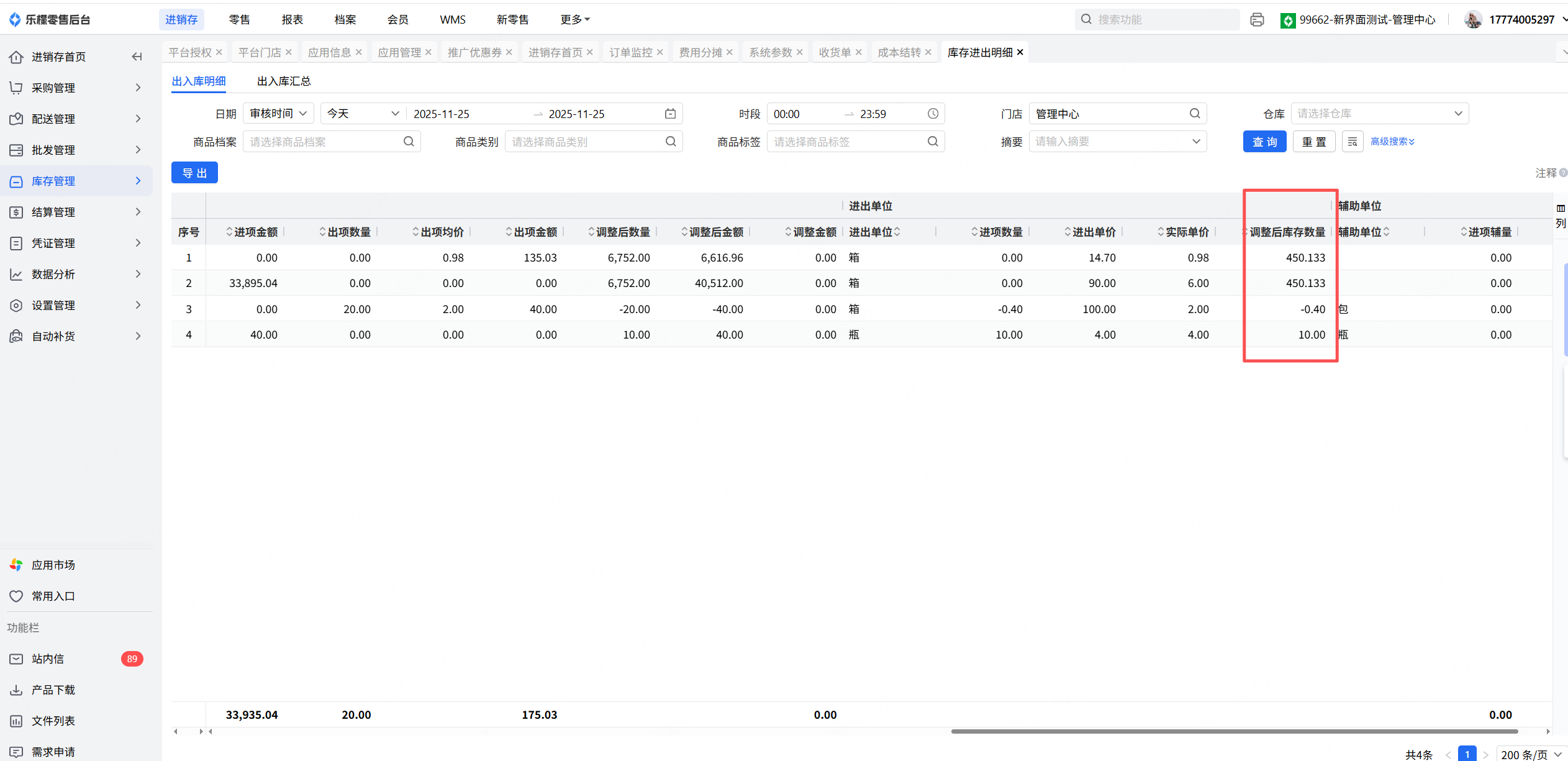Click the 查询 button
The image size is (1568, 761).
1264,142
